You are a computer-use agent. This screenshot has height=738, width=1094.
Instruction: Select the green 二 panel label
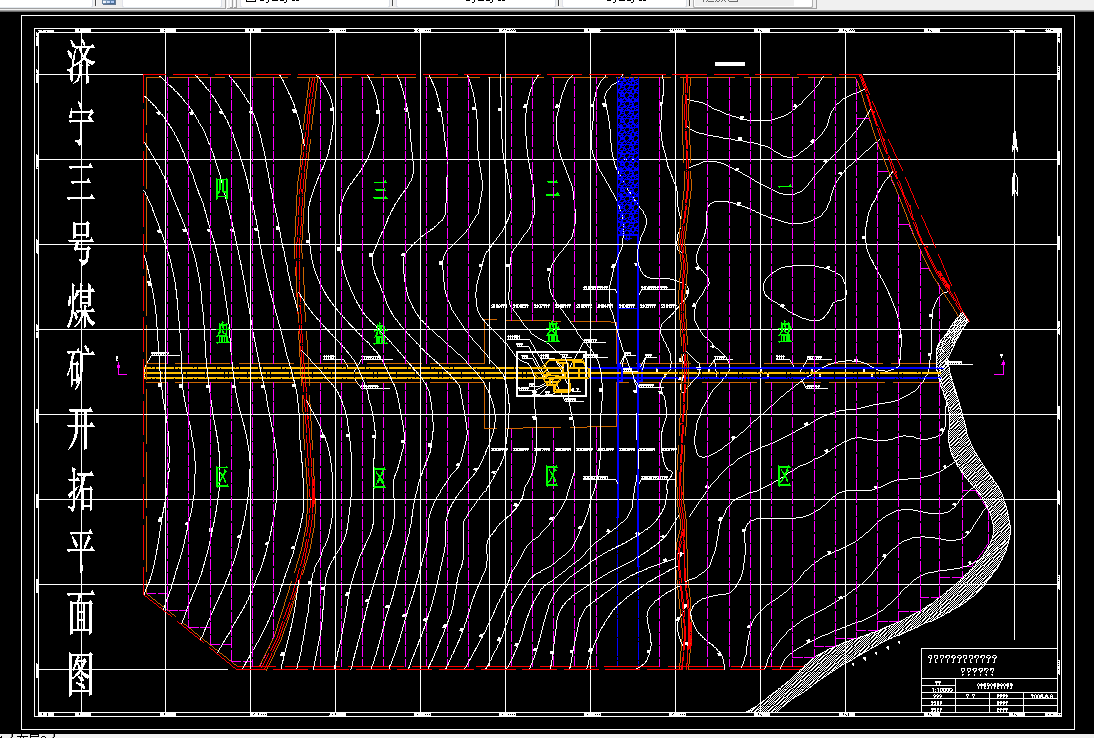553,188
